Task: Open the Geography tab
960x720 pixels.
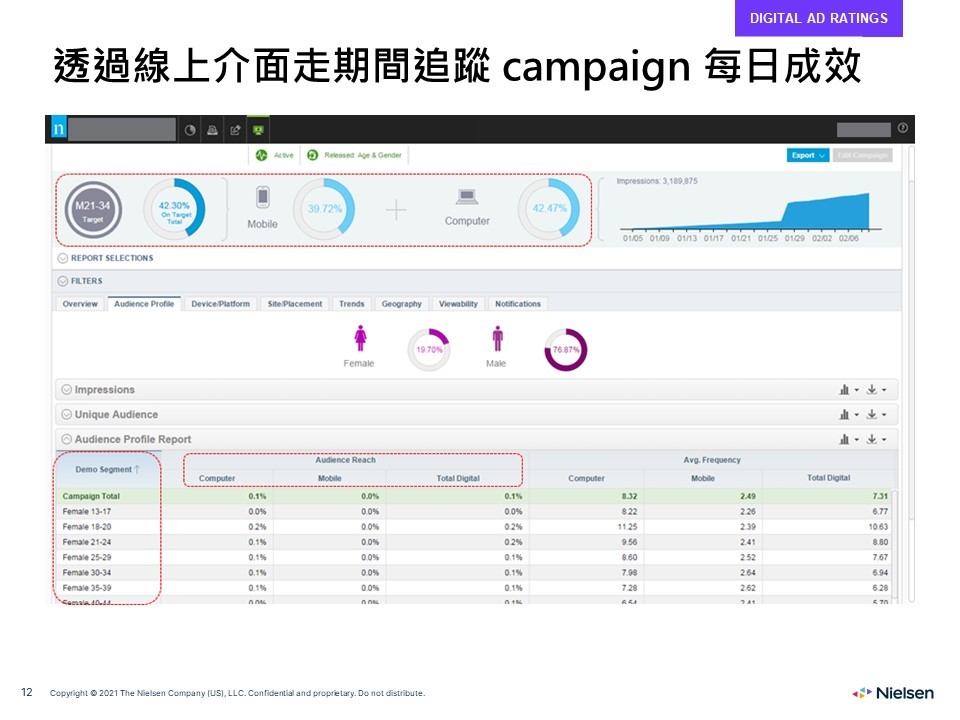Action: point(402,304)
